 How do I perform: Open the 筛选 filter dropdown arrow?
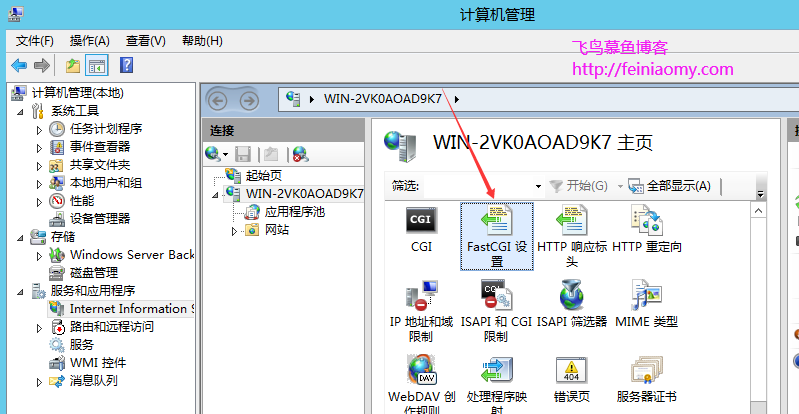538,187
